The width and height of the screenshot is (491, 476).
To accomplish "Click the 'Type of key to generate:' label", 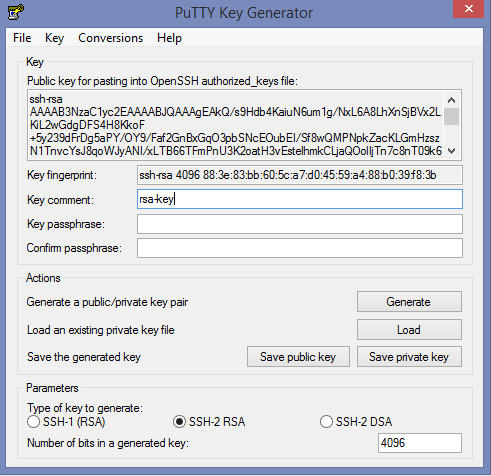I will (85, 408).
